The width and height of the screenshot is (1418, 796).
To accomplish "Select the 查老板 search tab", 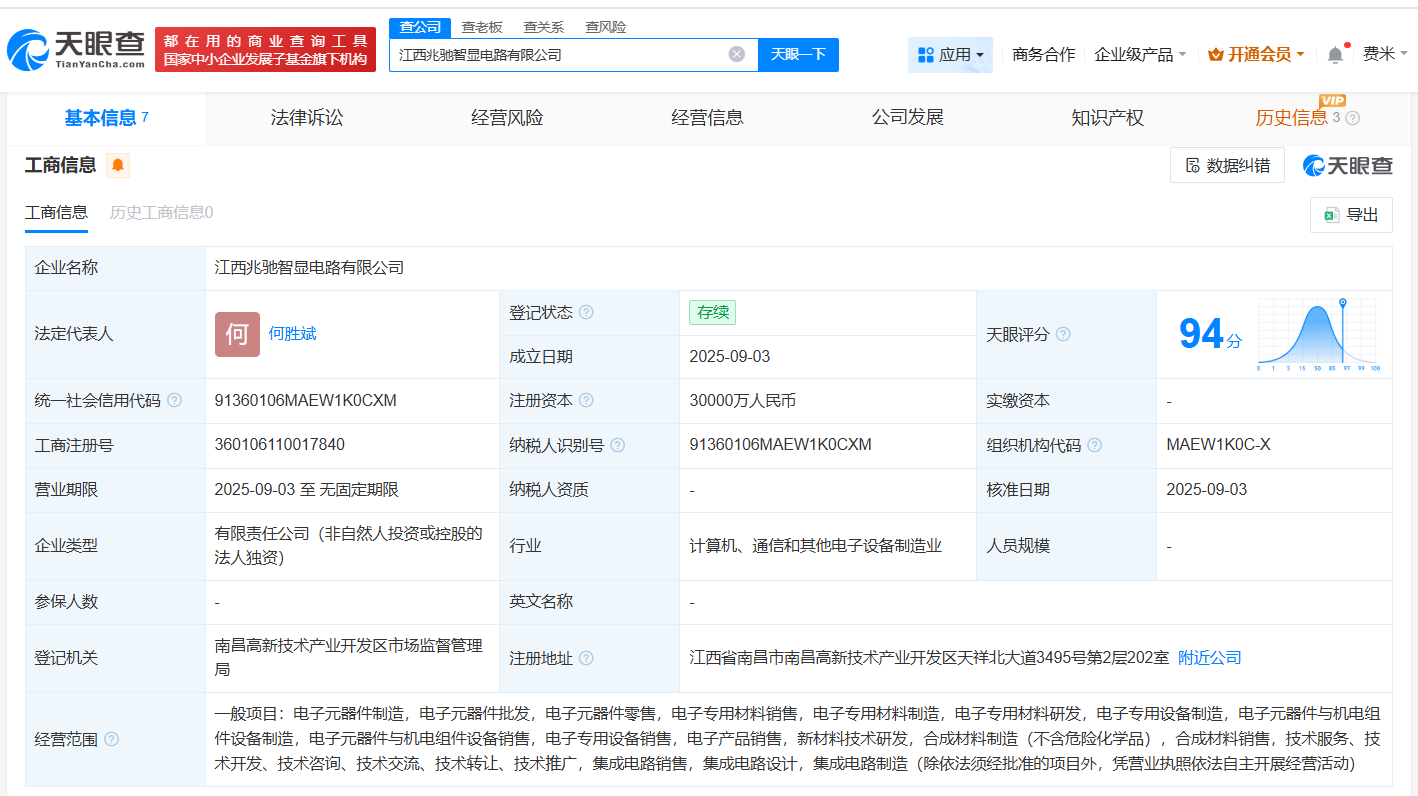I will [x=482, y=27].
